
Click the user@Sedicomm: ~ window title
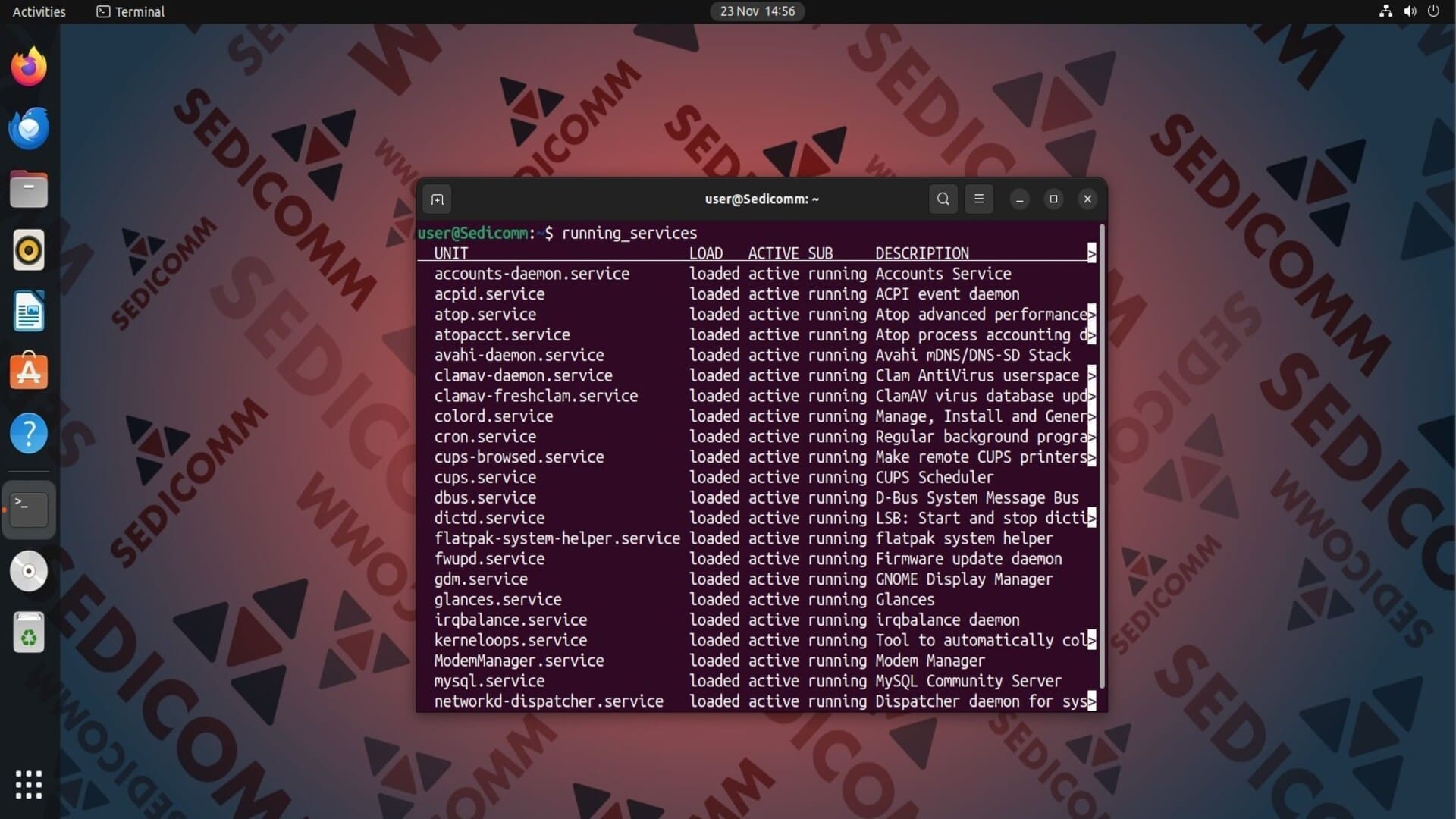(761, 199)
